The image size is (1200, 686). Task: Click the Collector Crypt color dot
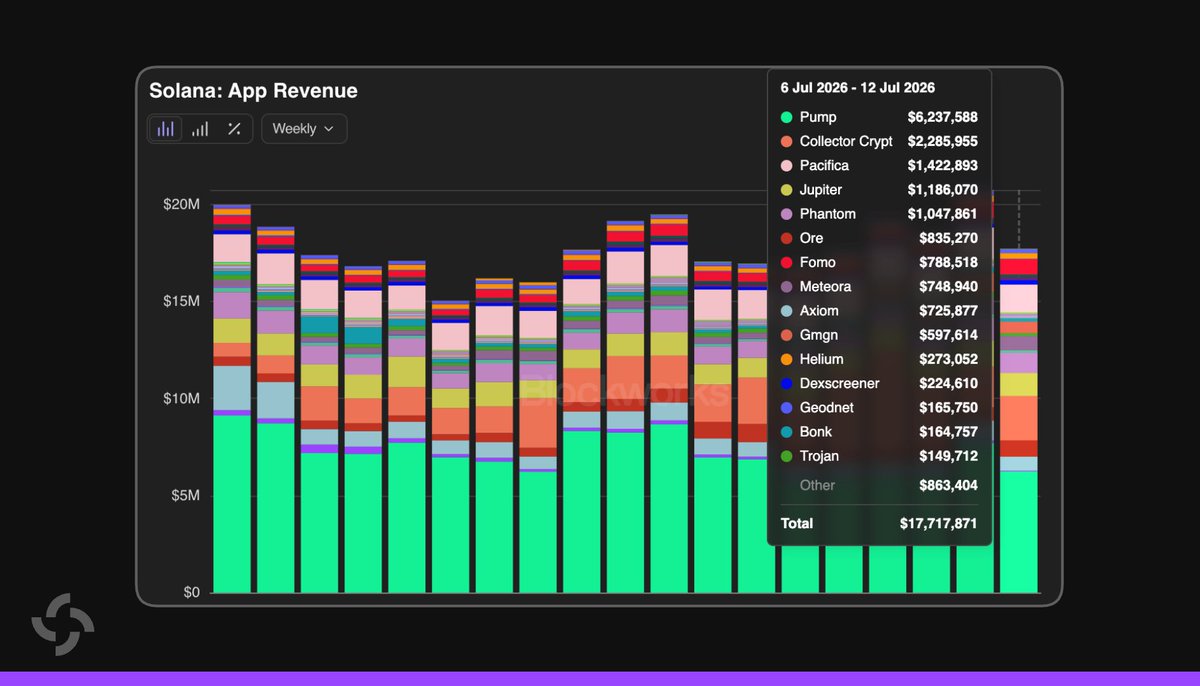(x=786, y=141)
